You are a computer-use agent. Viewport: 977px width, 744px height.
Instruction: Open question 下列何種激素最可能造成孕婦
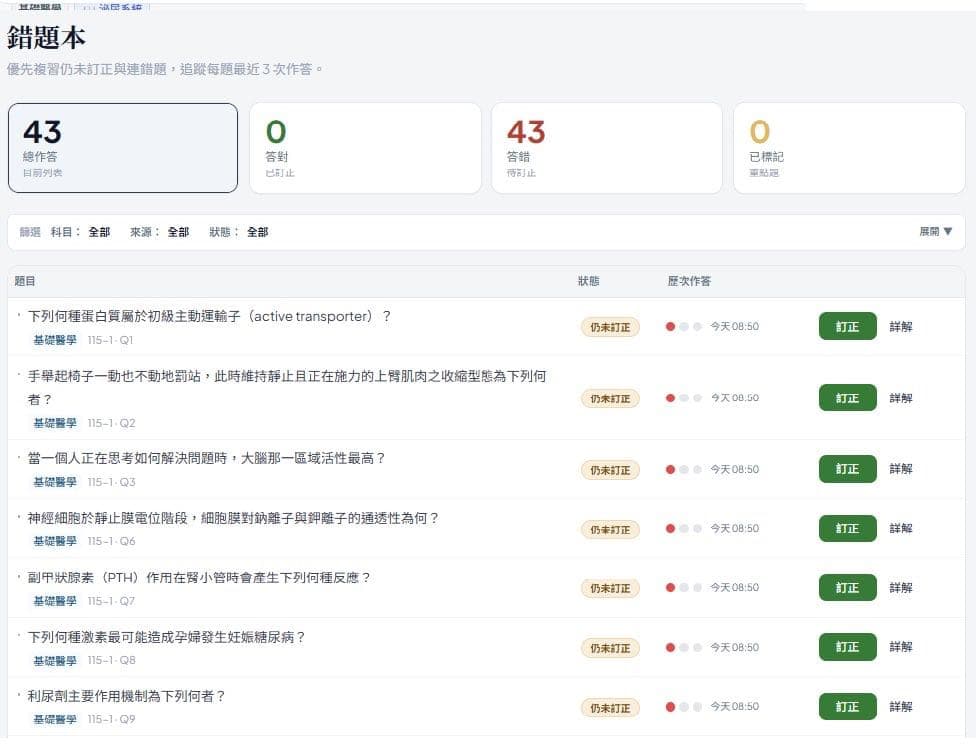[x=166, y=637]
